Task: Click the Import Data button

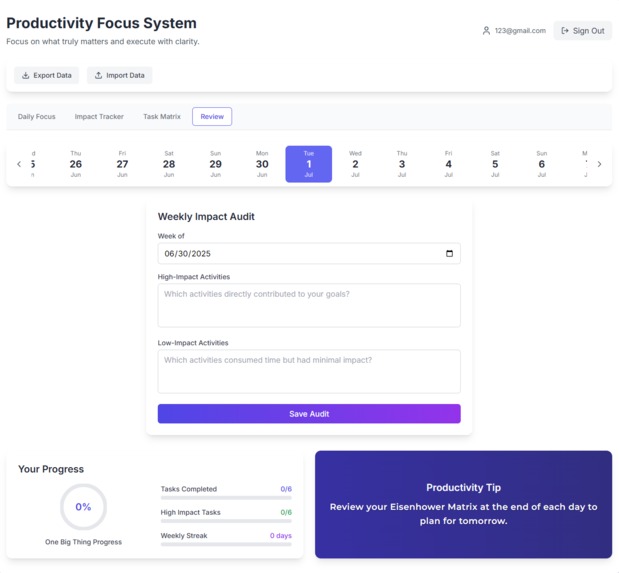Action: coord(120,75)
